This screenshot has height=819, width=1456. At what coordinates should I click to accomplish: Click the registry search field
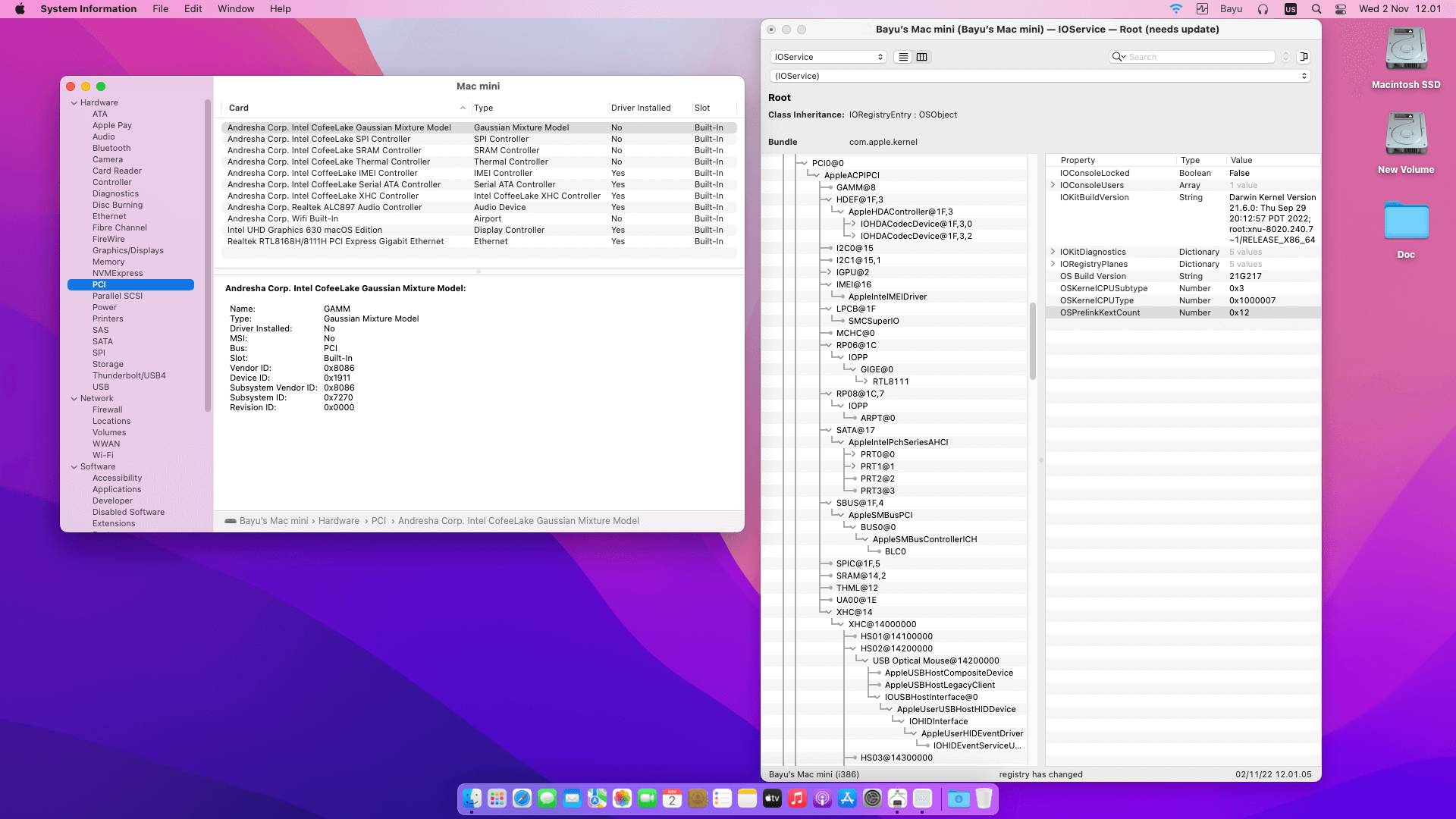click(1198, 57)
